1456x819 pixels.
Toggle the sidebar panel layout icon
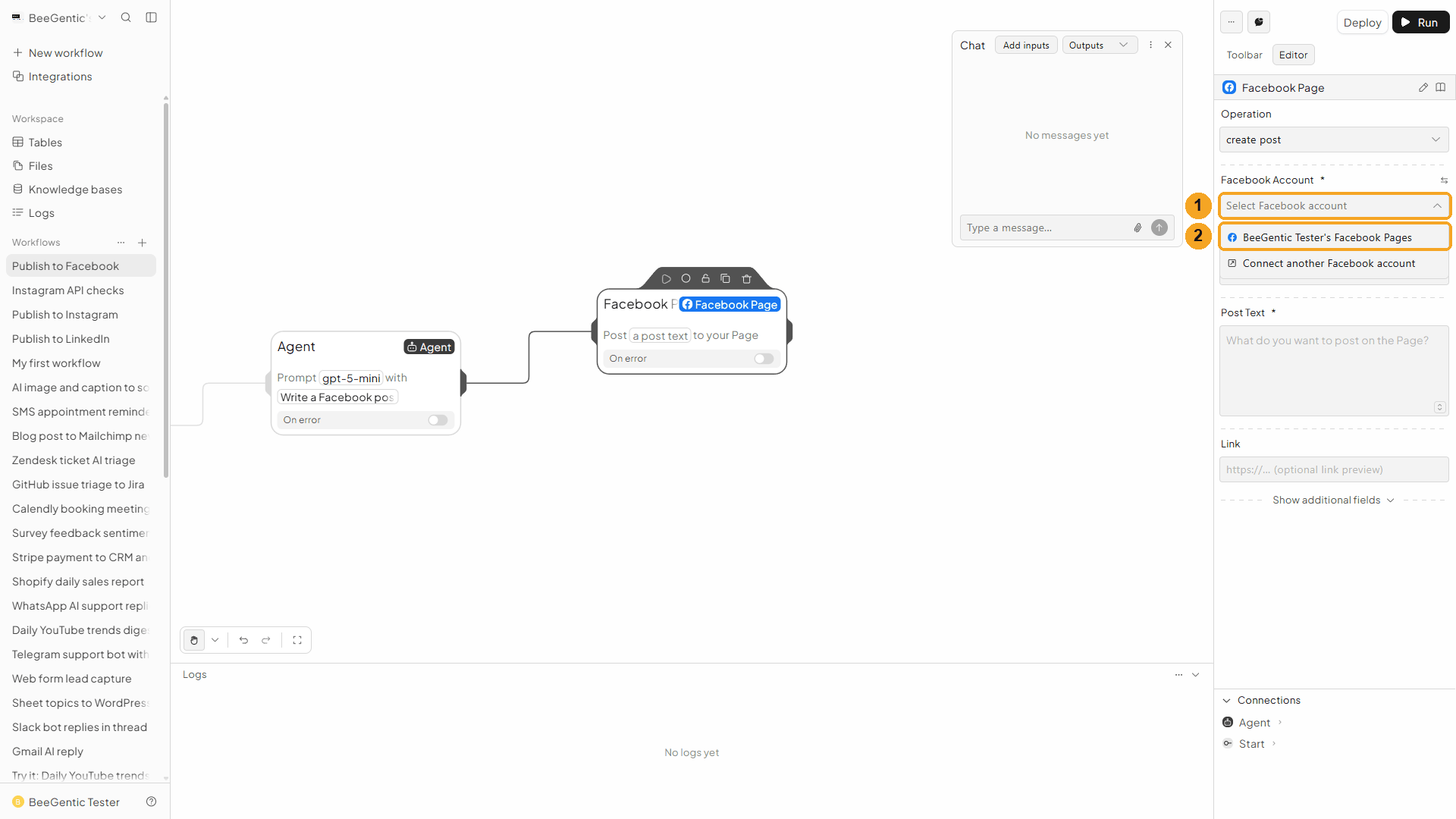click(152, 17)
